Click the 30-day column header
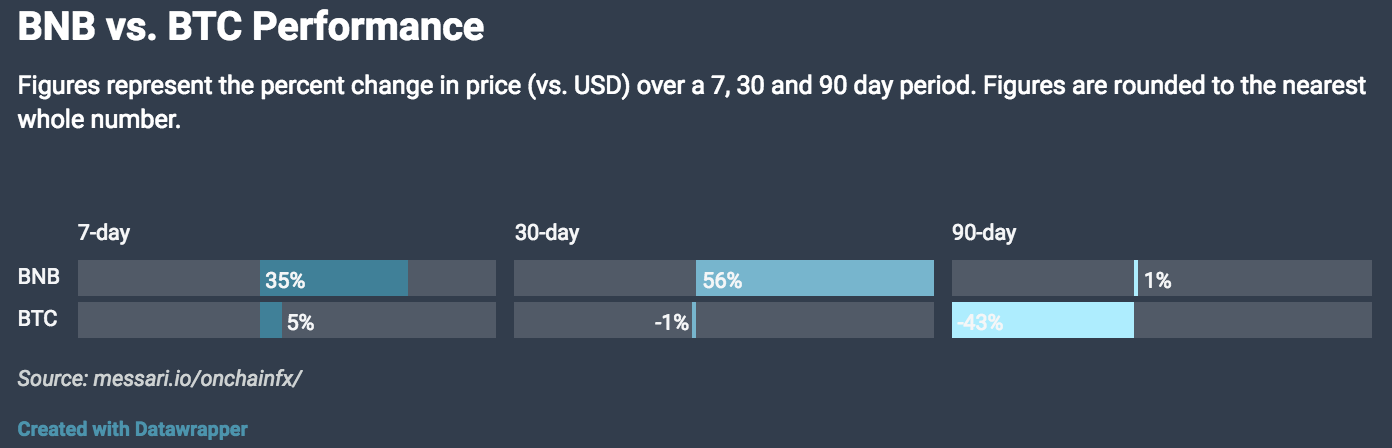Viewport: 1392px width, 448px height. (547, 233)
